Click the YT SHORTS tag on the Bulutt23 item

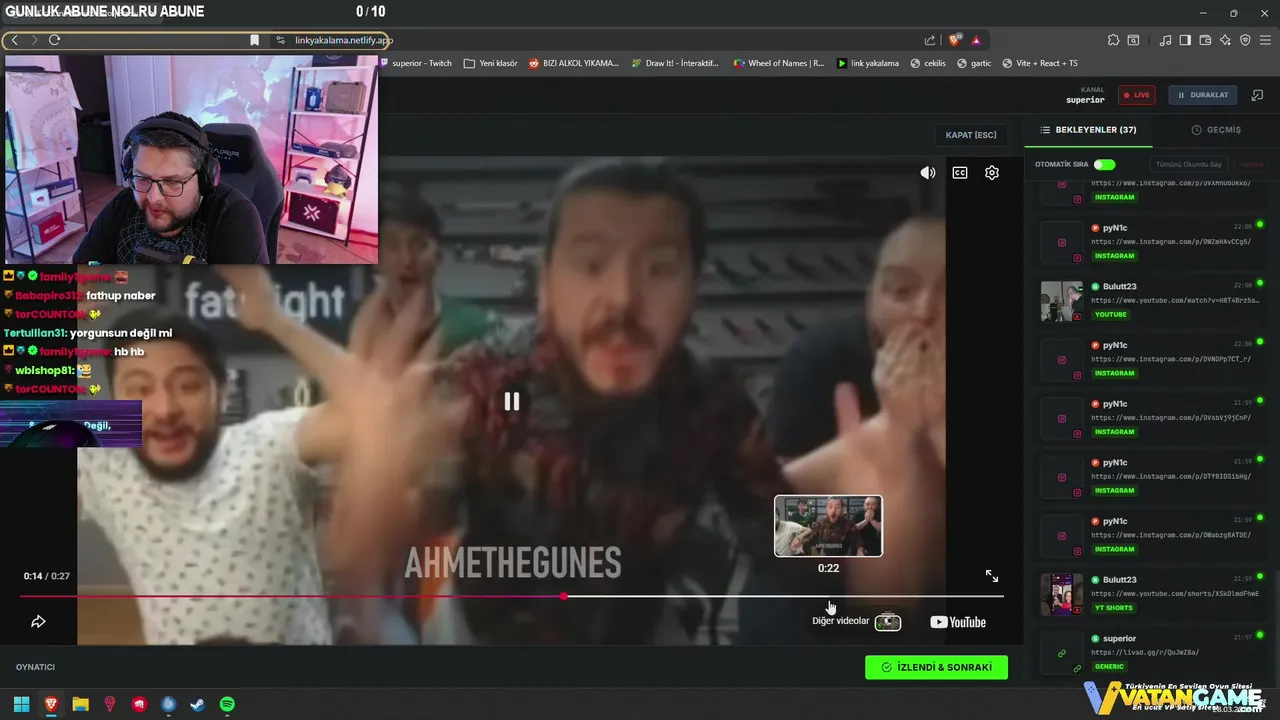pyautogui.click(x=1114, y=608)
